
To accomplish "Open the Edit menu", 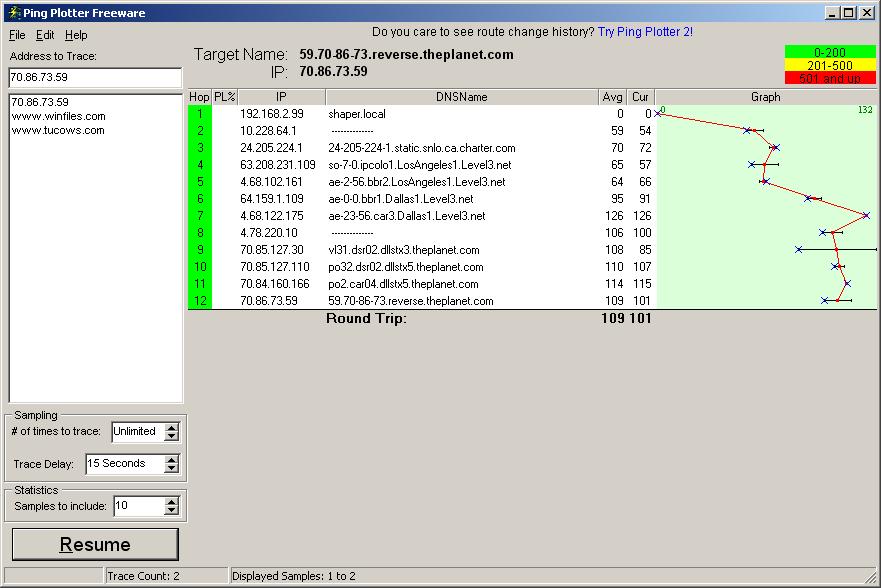I will point(45,35).
